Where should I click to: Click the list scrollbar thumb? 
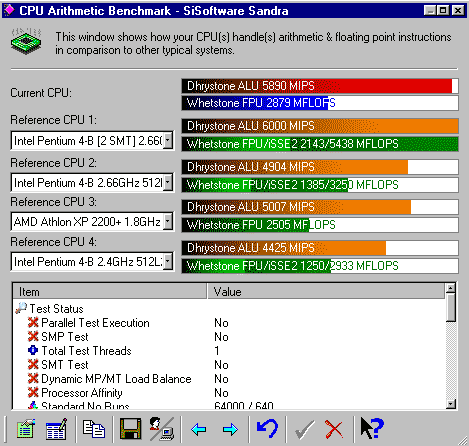tap(451, 307)
